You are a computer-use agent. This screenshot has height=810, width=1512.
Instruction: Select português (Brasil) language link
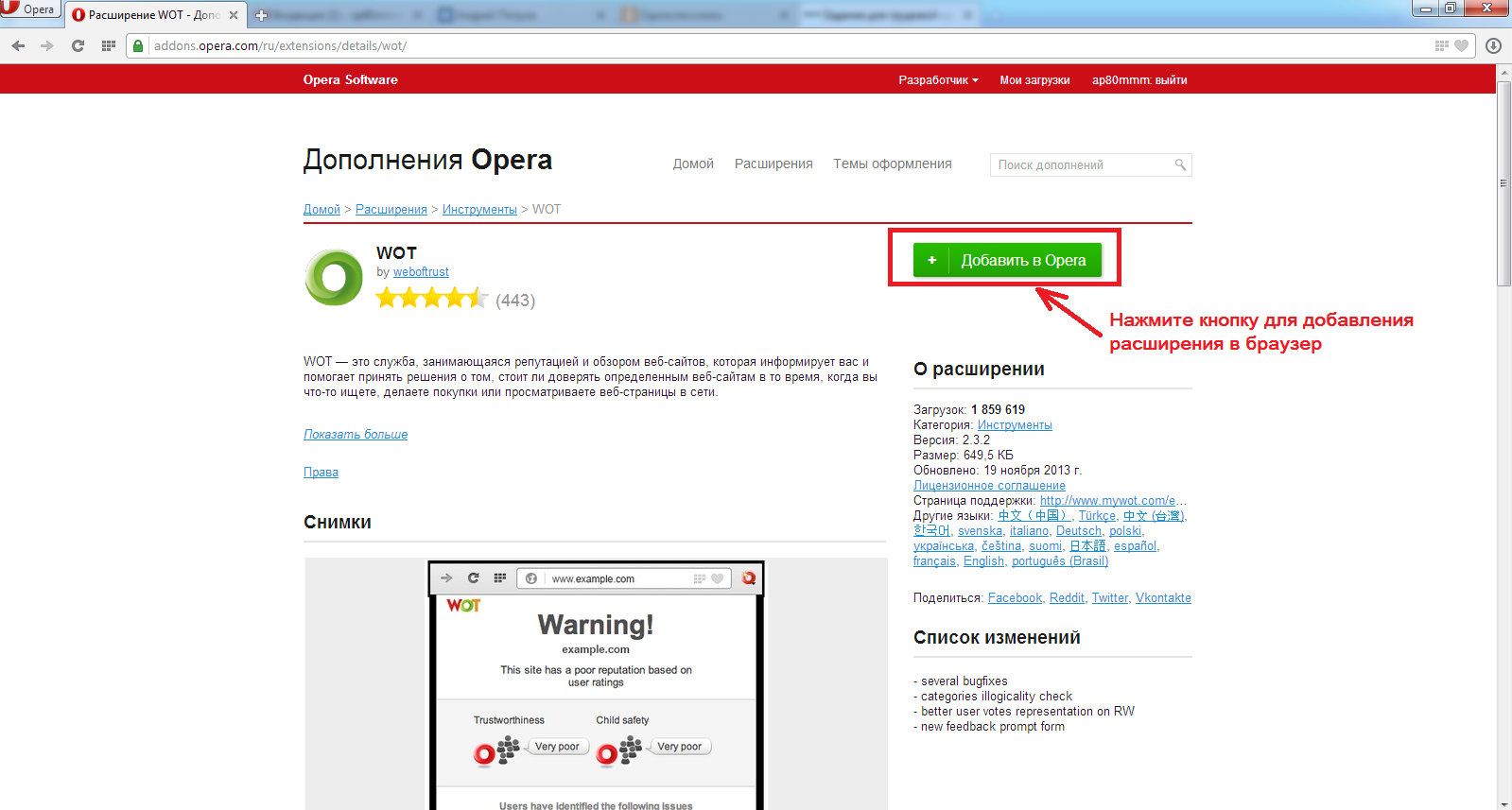click(1060, 561)
